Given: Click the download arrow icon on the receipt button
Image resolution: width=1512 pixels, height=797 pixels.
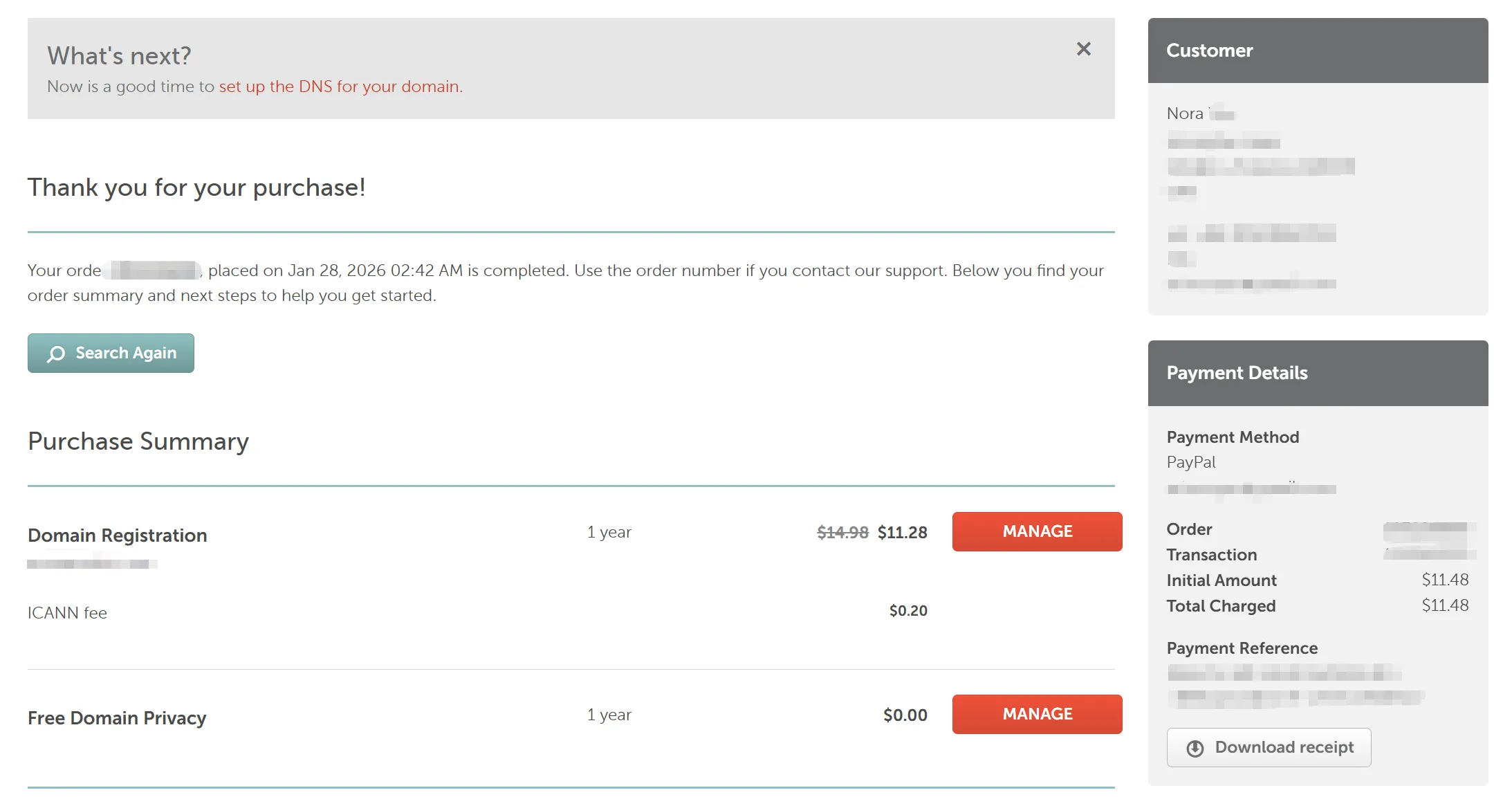Looking at the screenshot, I should [x=1195, y=748].
